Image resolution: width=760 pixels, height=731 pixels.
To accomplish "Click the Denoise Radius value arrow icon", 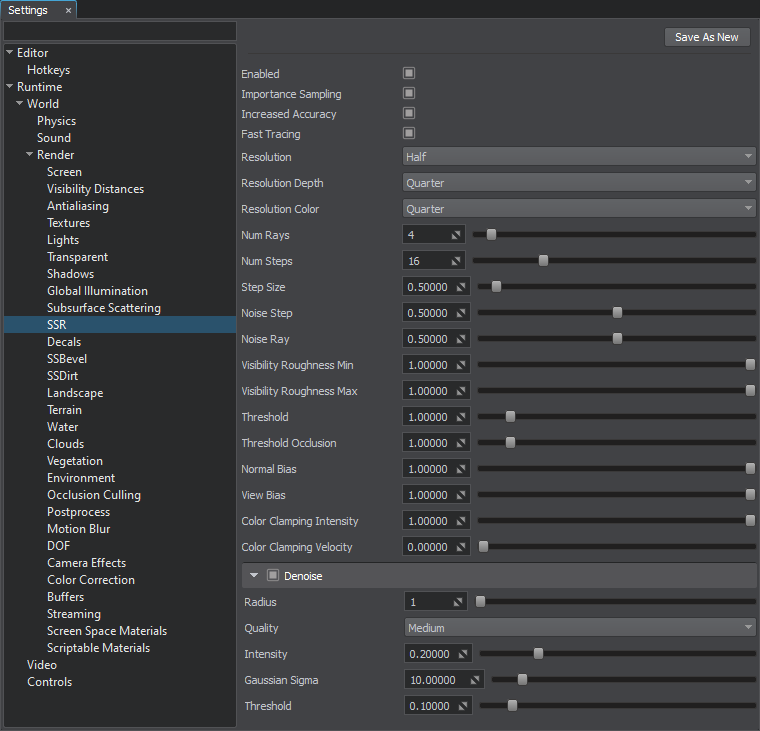I will 458,602.
